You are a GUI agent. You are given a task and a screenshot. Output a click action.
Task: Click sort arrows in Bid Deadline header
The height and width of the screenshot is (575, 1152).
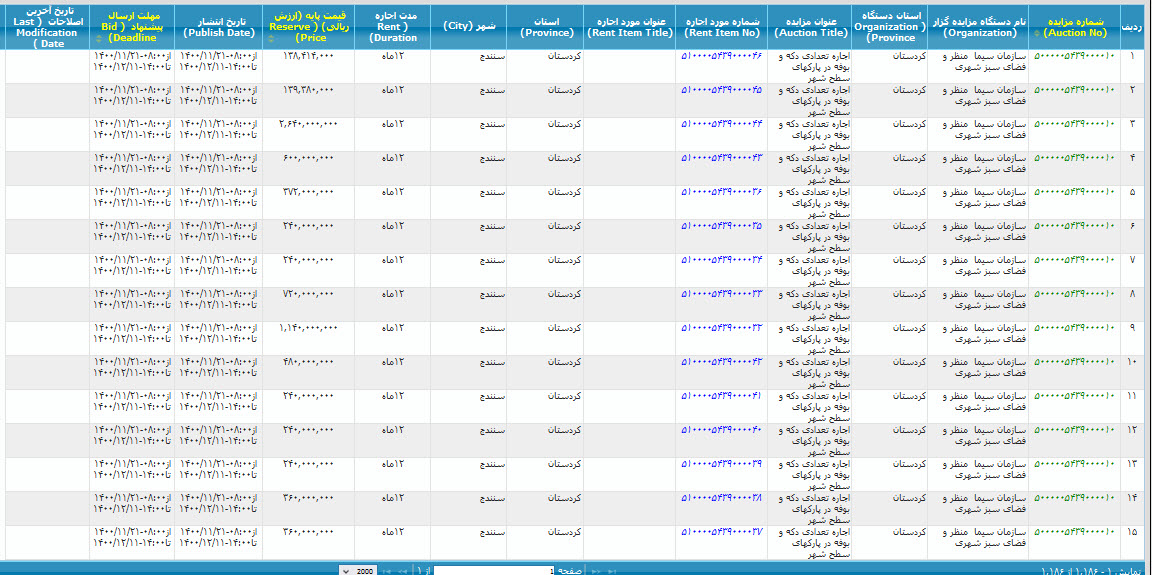click(98, 38)
